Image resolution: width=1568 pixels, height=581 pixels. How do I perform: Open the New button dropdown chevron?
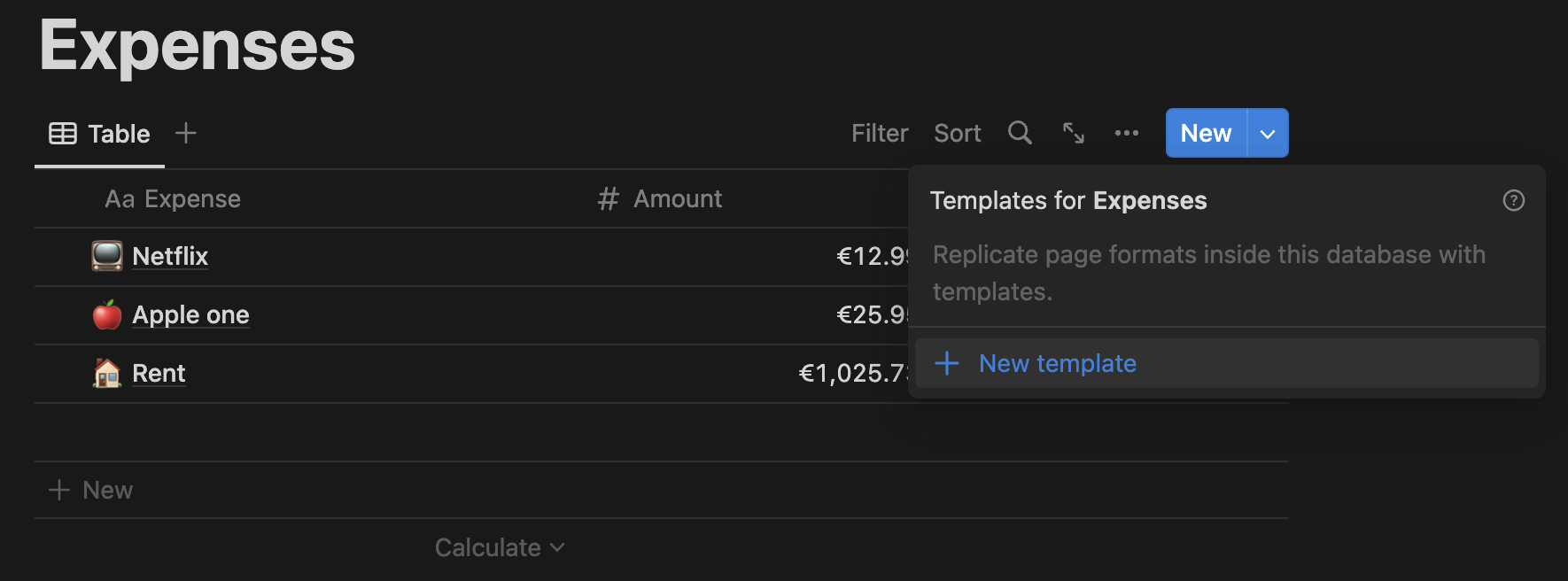coord(1267,133)
